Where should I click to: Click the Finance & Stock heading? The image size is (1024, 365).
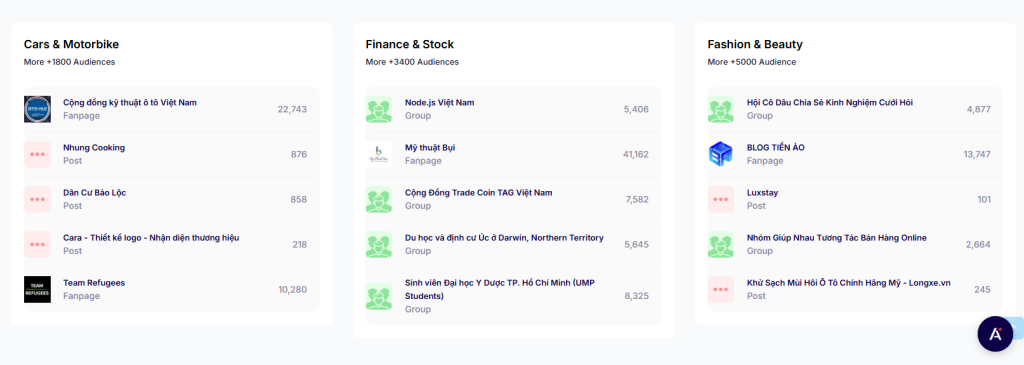click(409, 44)
